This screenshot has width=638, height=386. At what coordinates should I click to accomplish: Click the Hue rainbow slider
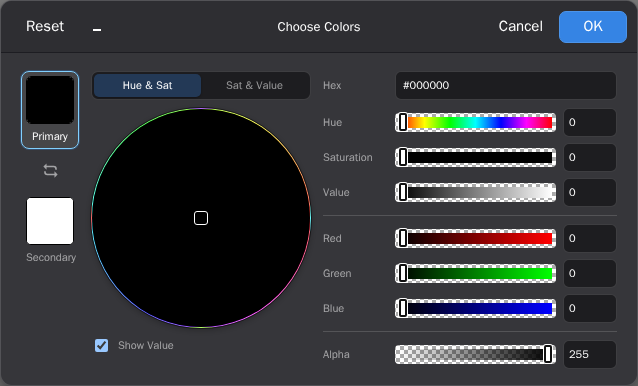(x=475, y=122)
